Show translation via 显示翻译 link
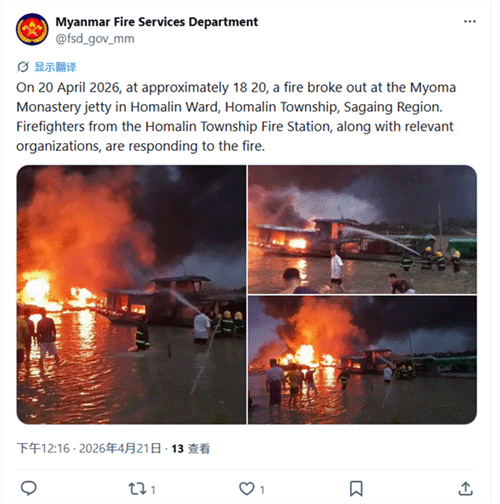 point(55,67)
